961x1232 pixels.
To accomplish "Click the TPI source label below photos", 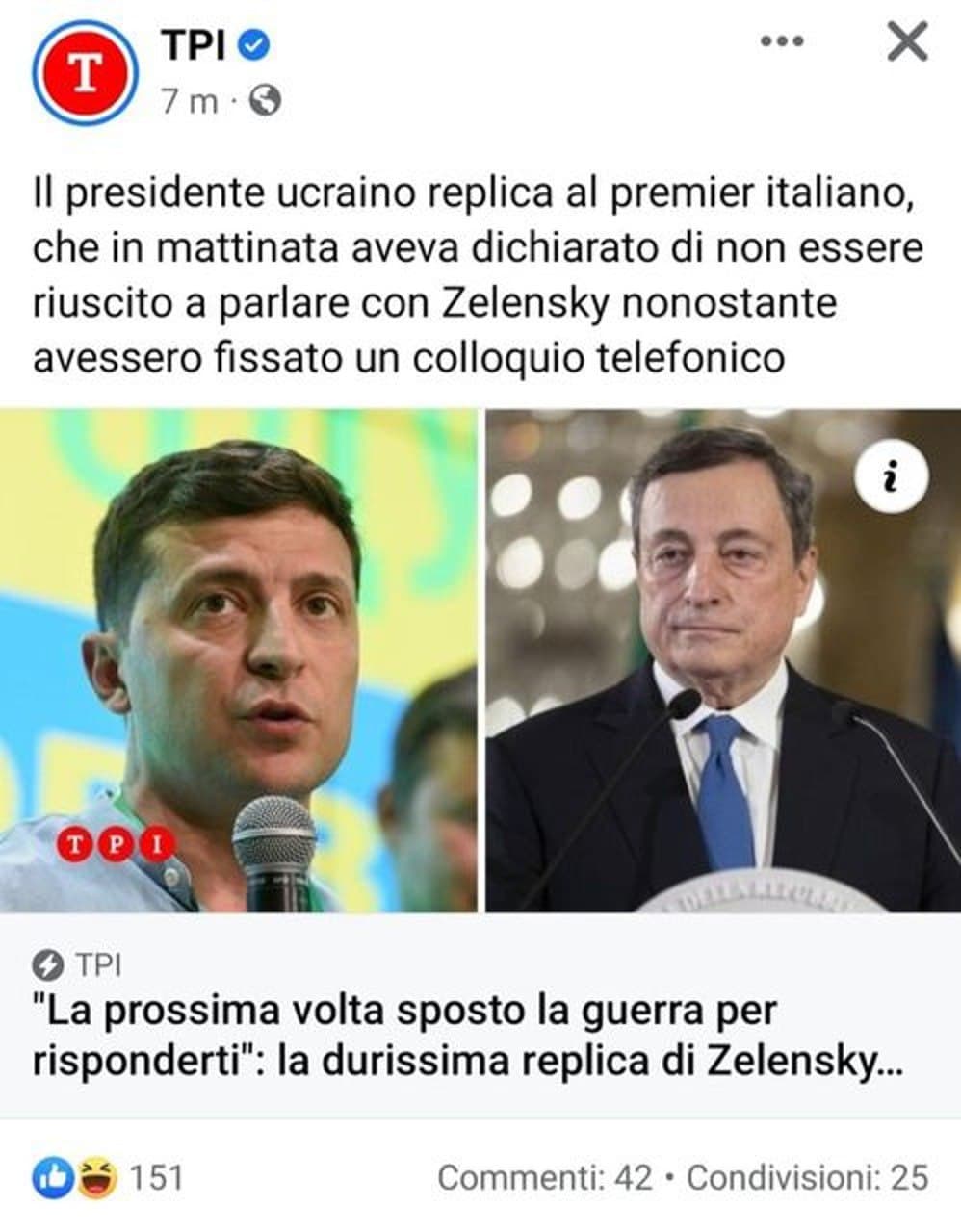I will click(x=97, y=963).
